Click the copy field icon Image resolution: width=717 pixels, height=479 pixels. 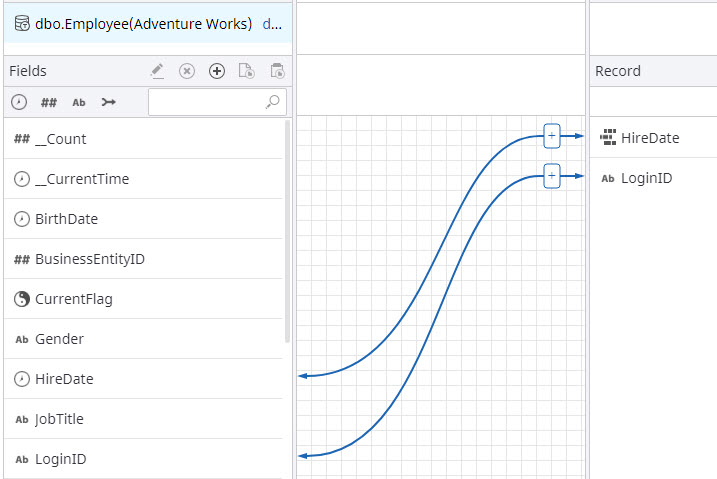(247, 71)
